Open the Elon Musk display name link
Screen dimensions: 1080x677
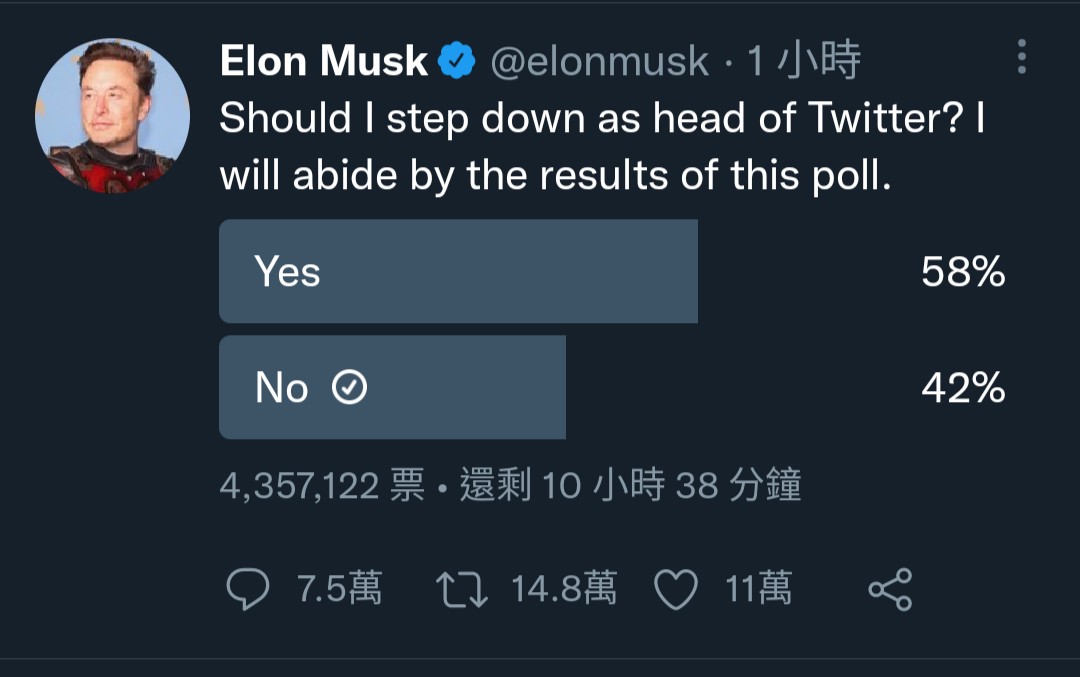tap(324, 63)
